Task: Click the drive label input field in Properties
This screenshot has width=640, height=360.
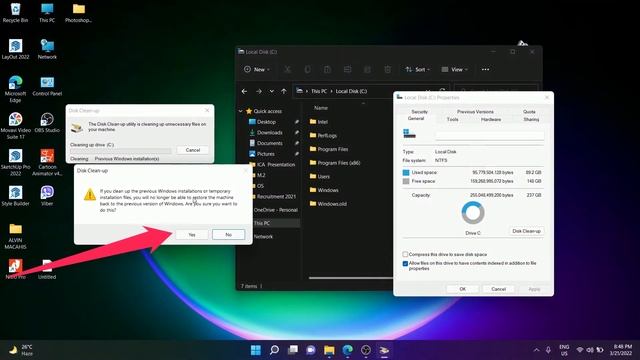Action: (x=489, y=134)
